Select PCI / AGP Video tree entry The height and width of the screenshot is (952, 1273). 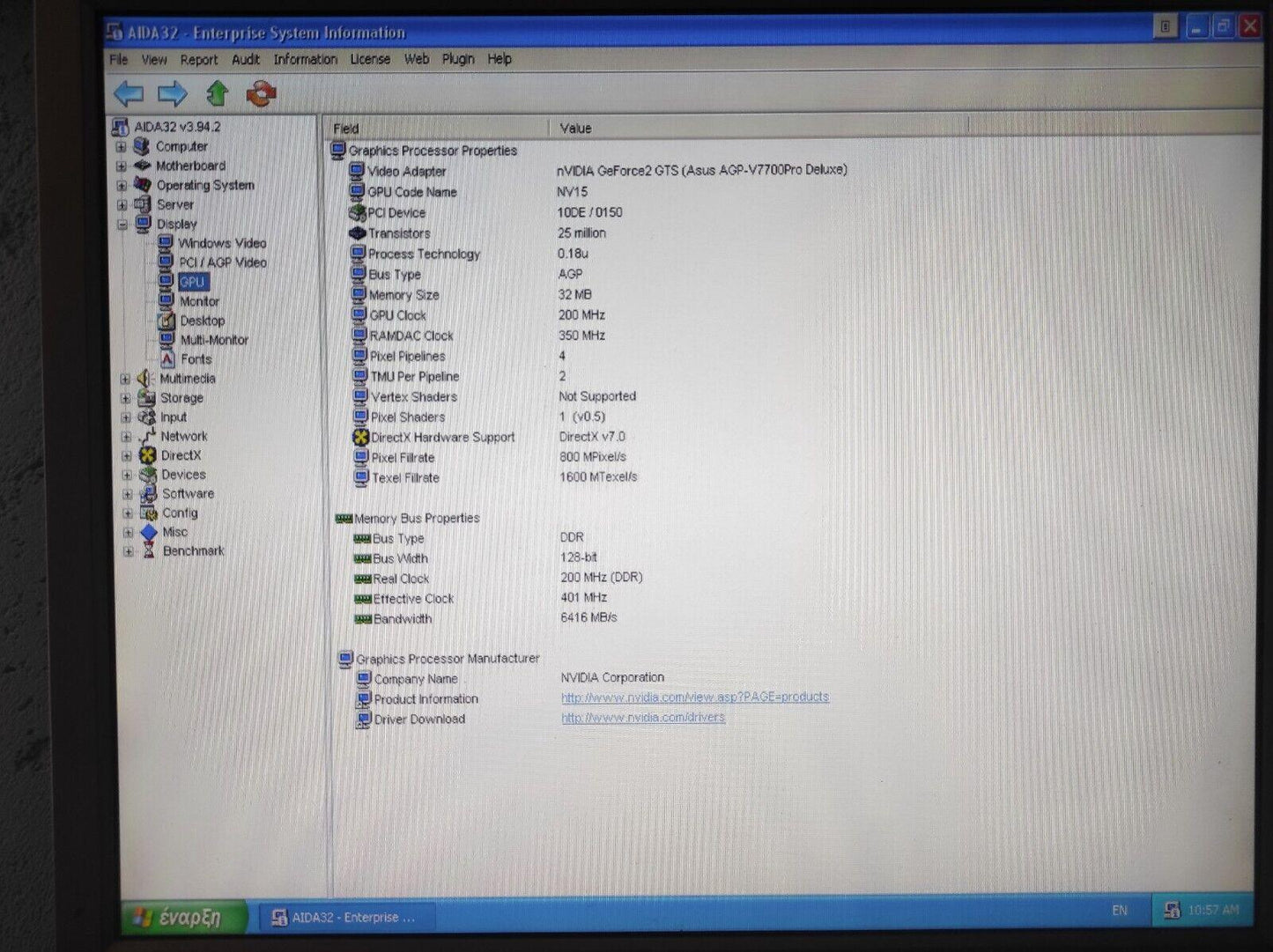222,262
